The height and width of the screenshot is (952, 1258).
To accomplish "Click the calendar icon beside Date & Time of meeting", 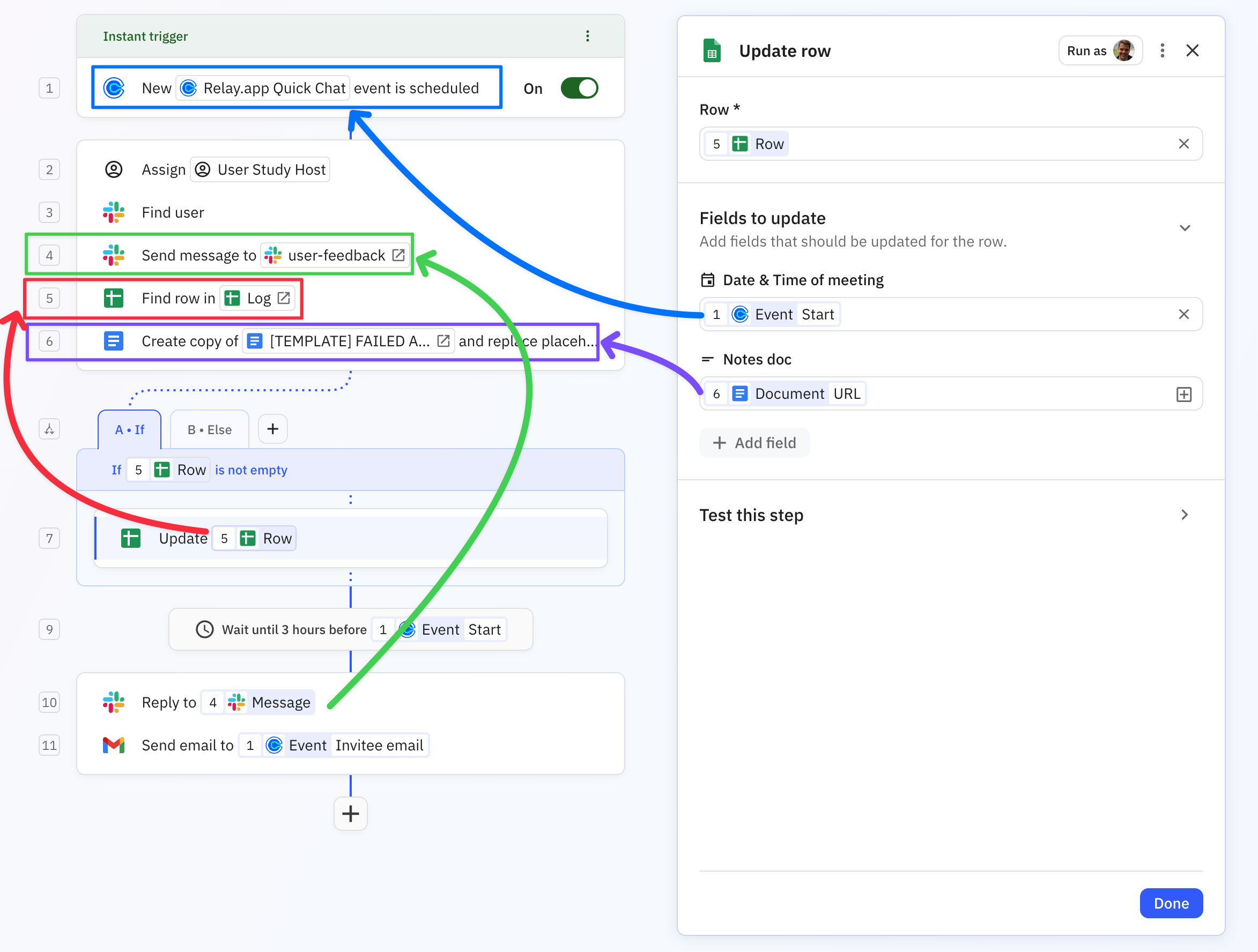I will tap(707, 280).
